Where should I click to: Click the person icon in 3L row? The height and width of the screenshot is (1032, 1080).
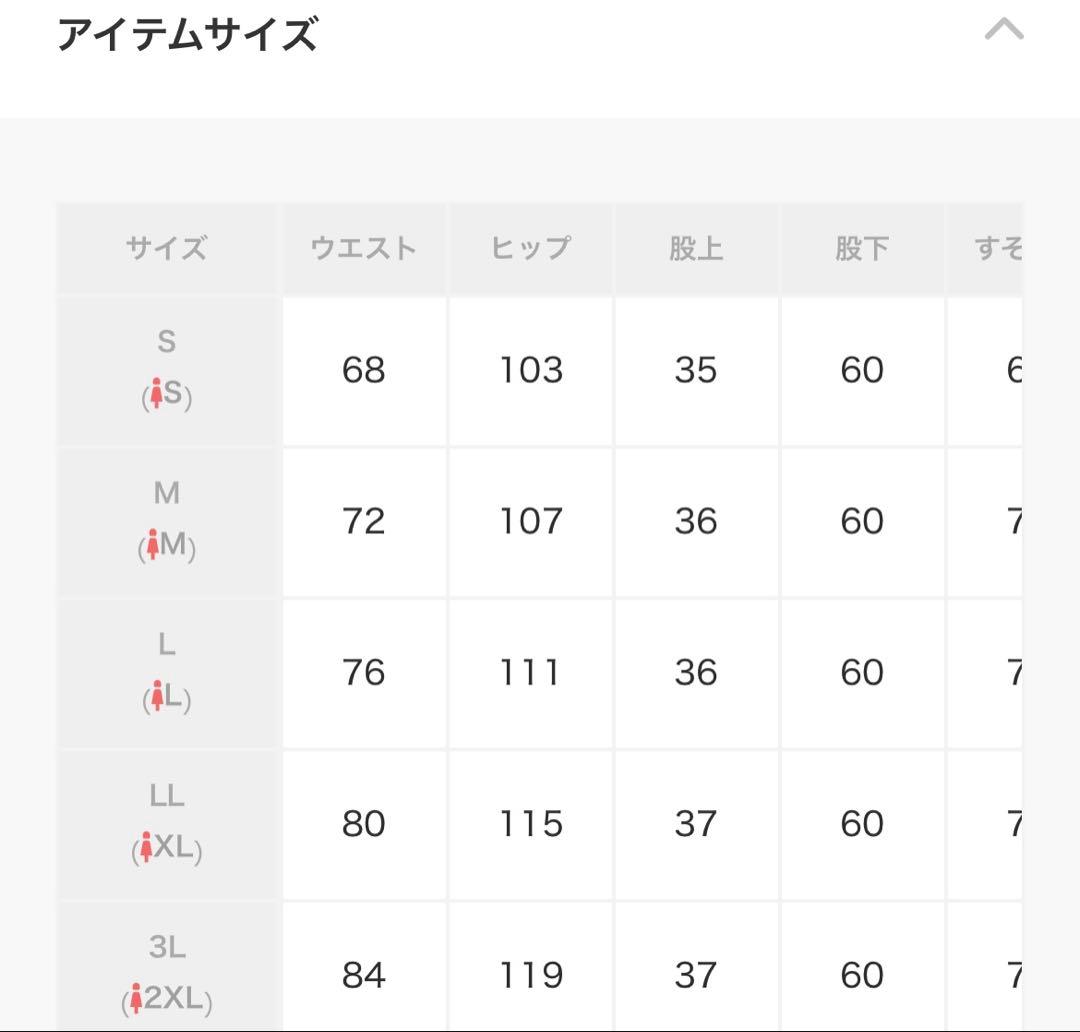[136, 999]
